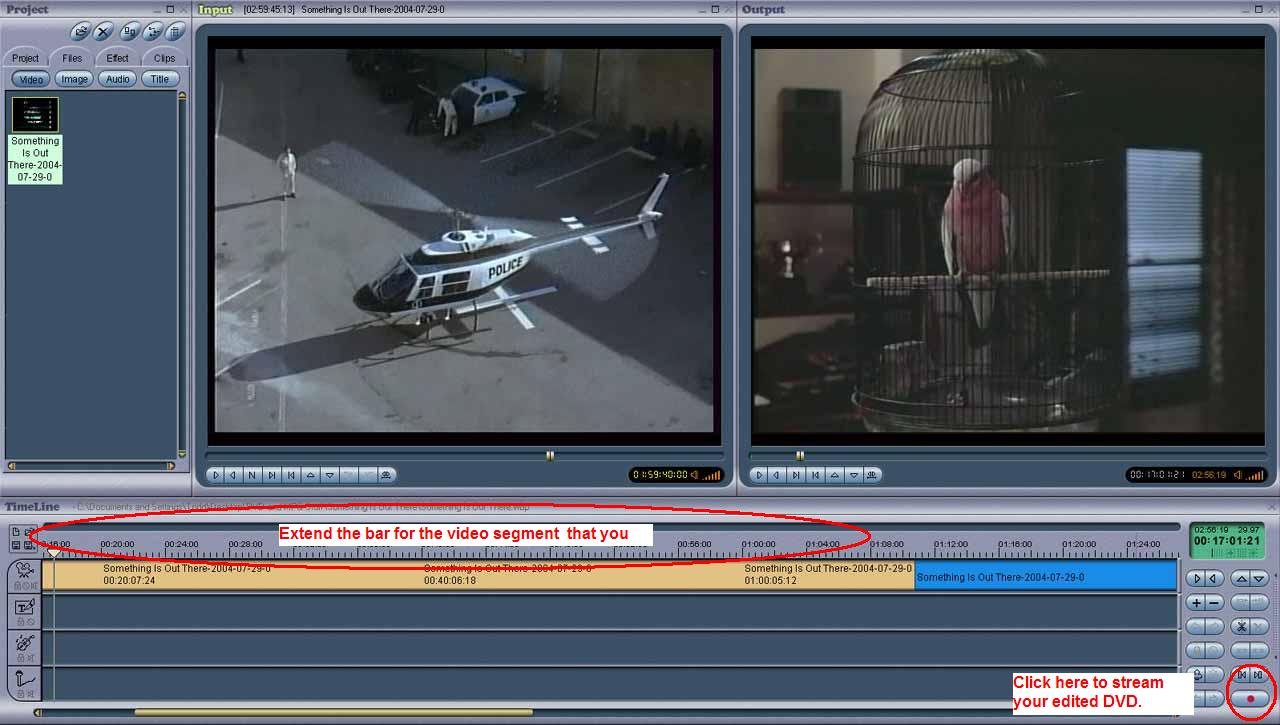This screenshot has height=725, width=1280.
Task: Open a file with the Project panel folder icon
Action: pyautogui.click(x=80, y=31)
